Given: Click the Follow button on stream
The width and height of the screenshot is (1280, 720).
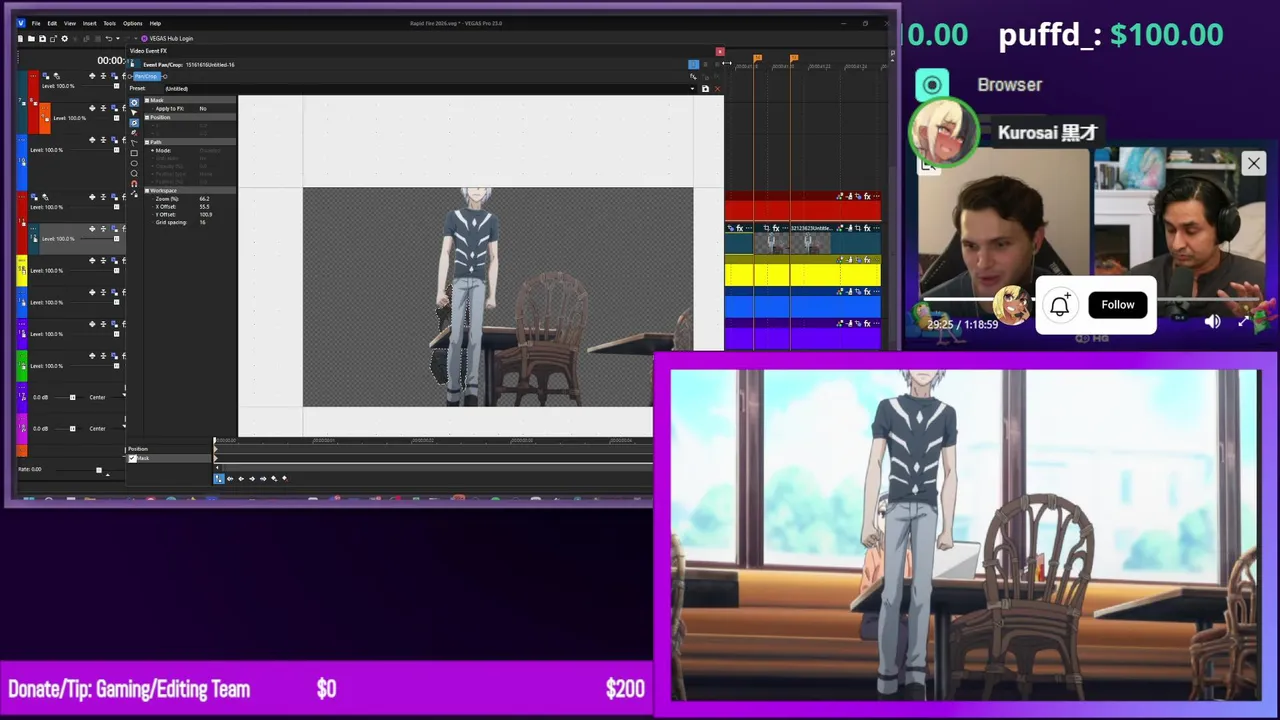Looking at the screenshot, I should pos(1118,305).
